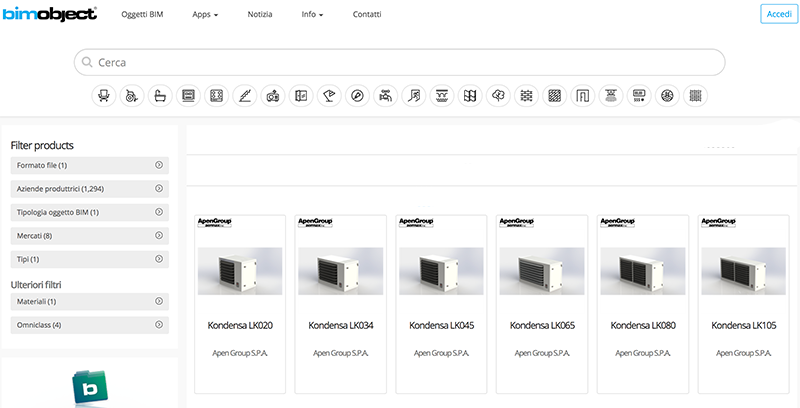Image resolution: width=800 pixels, height=408 pixels.
Task: Open the Kondensa LK020 product thumbnail
Action: coord(240,271)
